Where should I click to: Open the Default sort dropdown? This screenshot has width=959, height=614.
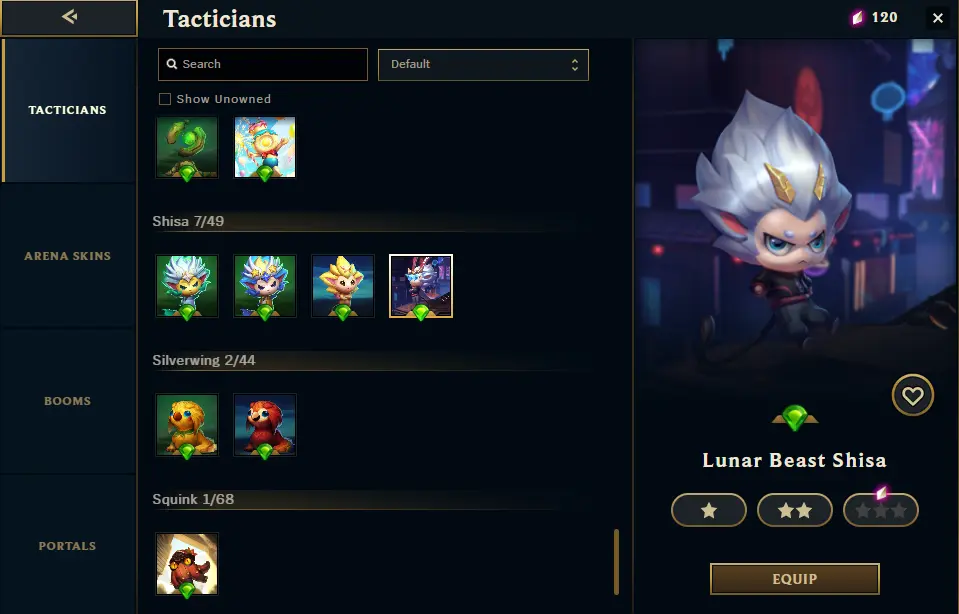(x=483, y=65)
